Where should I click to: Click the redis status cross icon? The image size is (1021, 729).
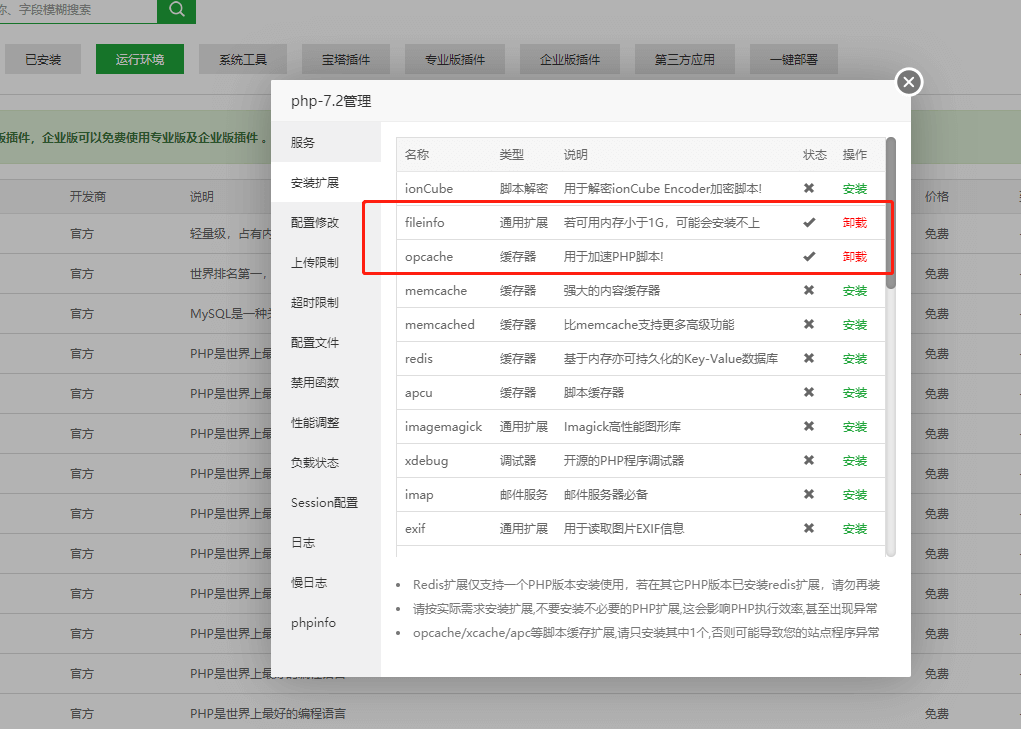point(809,358)
